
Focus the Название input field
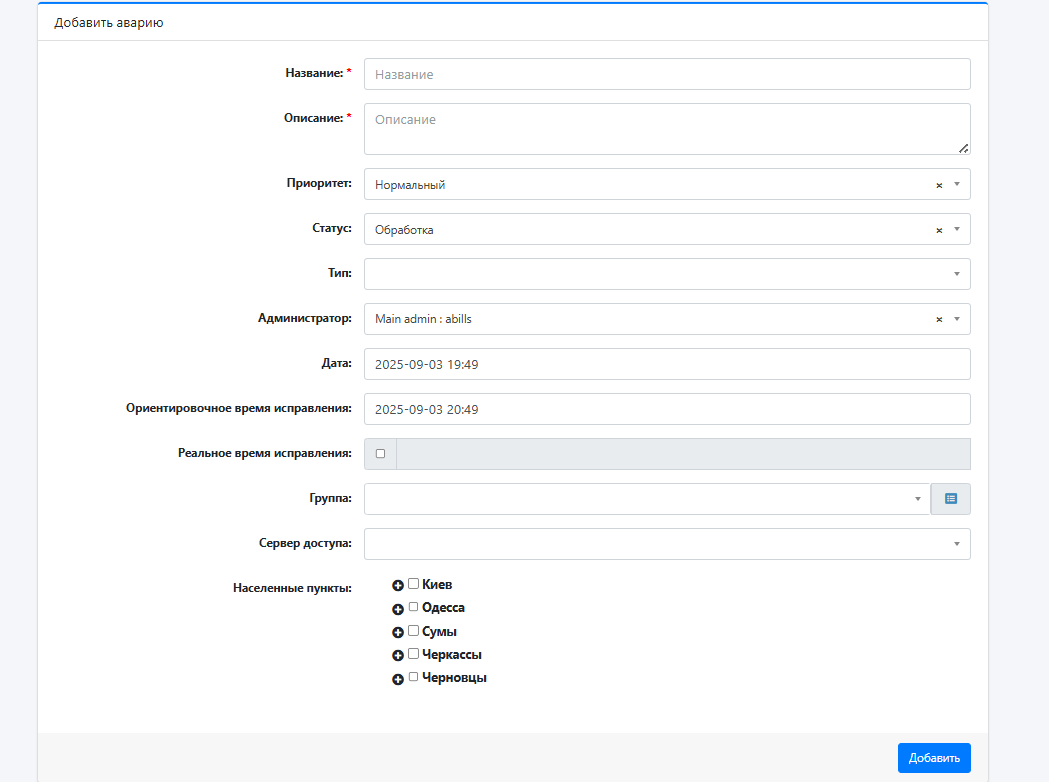(667, 74)
